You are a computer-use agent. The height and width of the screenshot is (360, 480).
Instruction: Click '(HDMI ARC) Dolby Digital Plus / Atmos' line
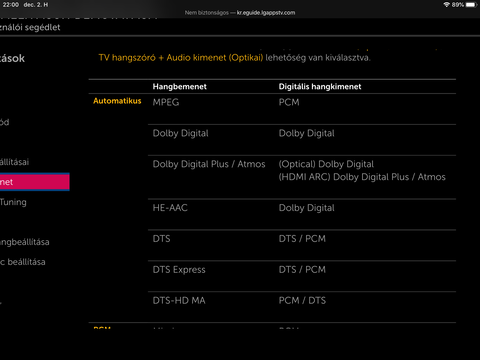362,177
